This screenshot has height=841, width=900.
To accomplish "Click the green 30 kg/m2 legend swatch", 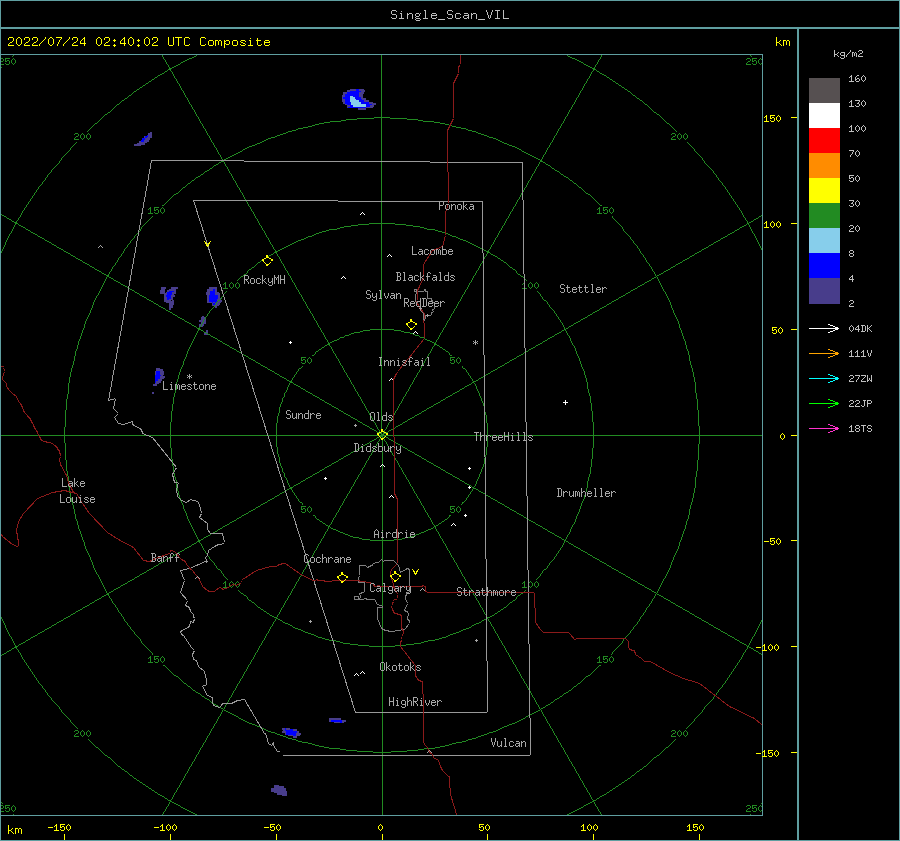I will point(824,216).
